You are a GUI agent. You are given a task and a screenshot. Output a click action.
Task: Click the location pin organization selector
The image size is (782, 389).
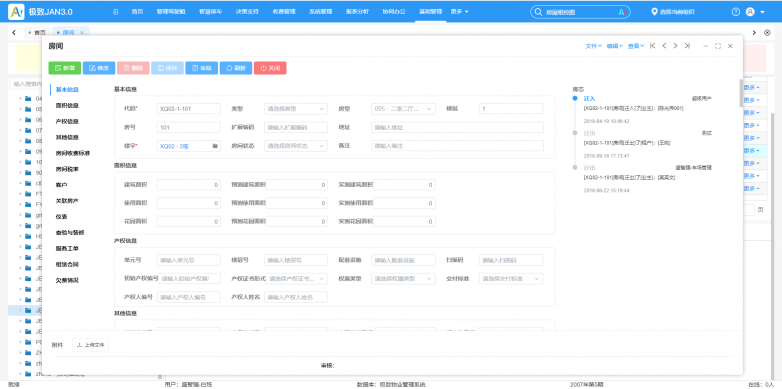[x=655, y=12]
